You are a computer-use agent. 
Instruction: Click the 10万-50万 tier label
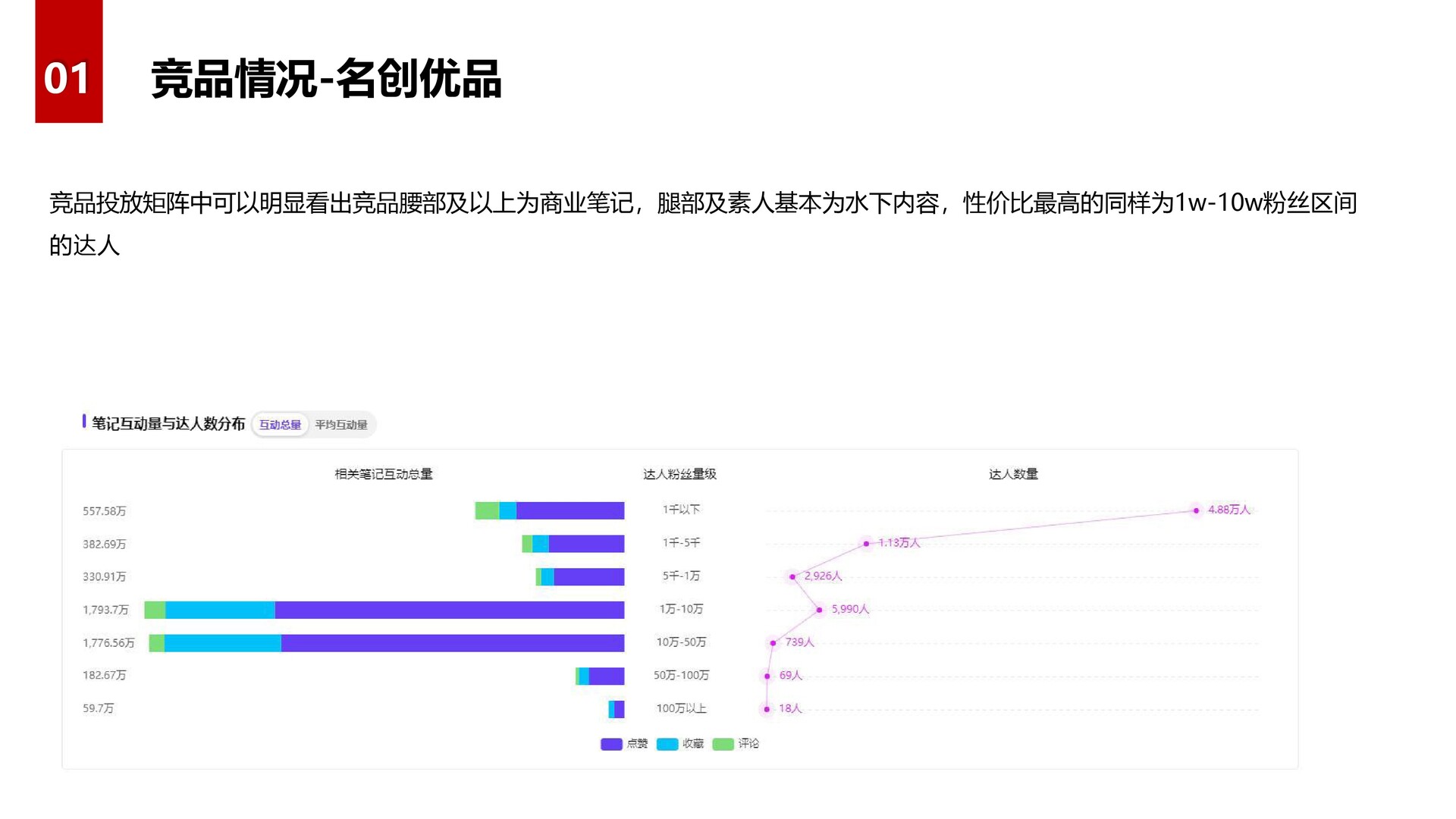[681, 642]
